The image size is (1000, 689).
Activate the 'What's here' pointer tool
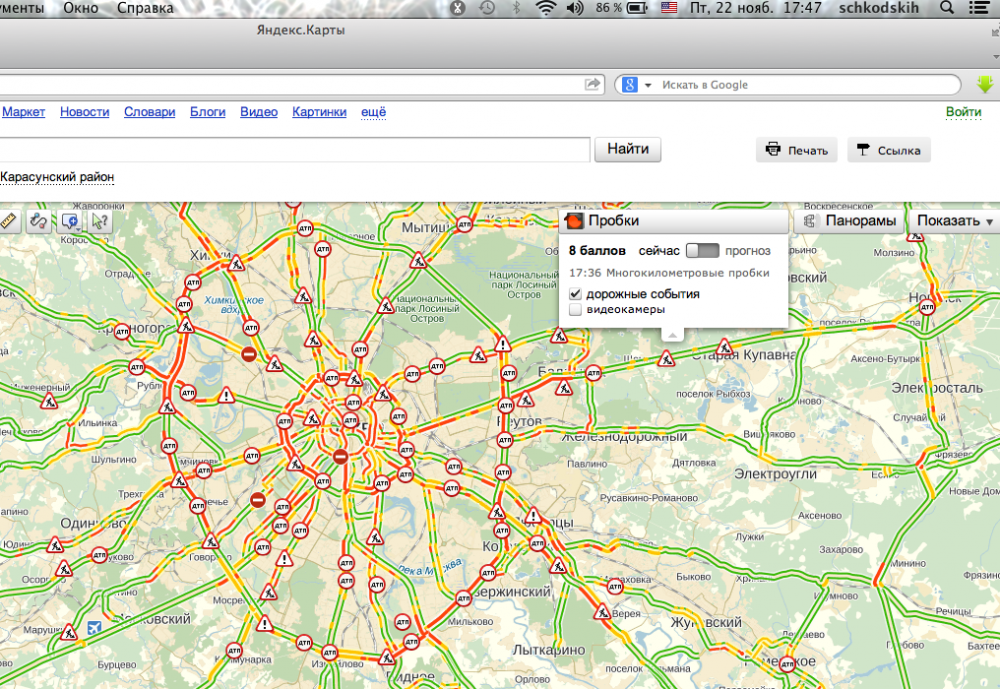point(100,221)
